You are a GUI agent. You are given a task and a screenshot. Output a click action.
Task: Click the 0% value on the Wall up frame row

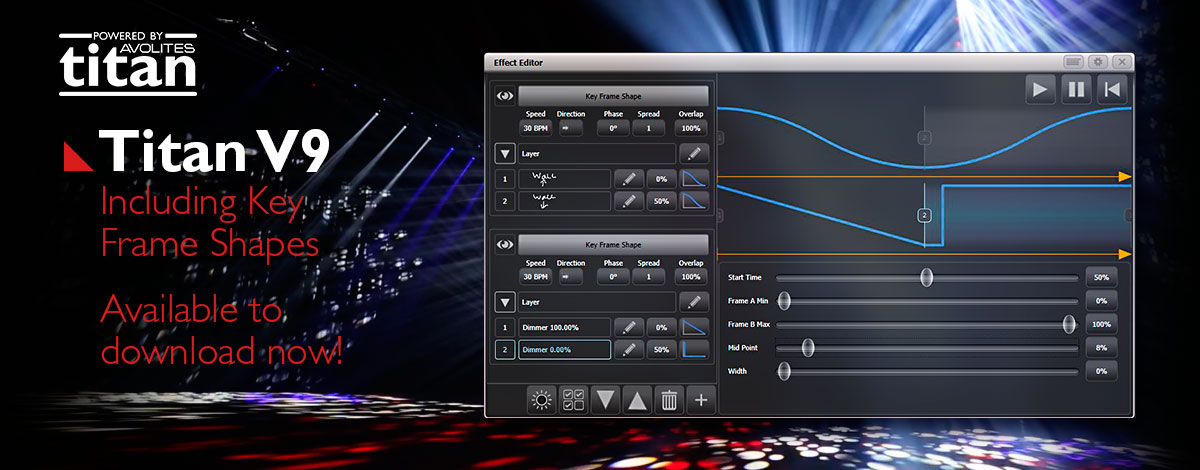(662, 179)
